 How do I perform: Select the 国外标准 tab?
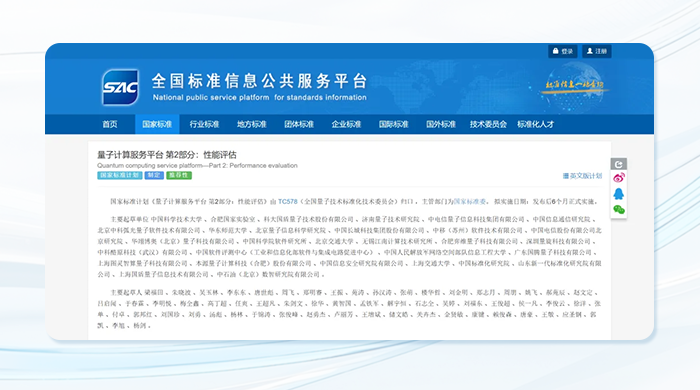pyautogui.click(x=441, y=124)
